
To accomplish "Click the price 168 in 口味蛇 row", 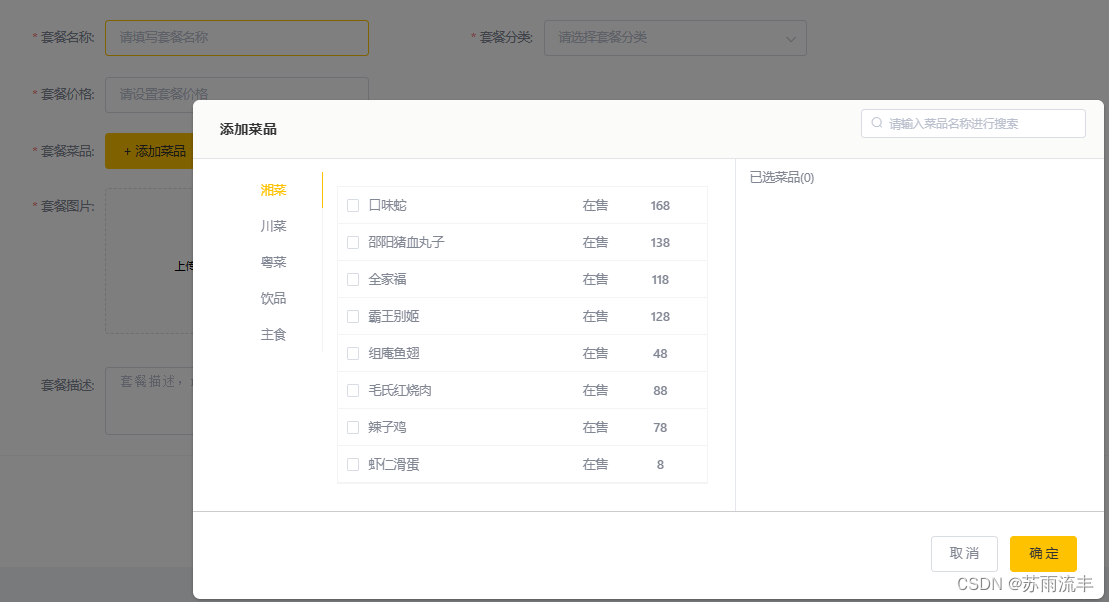I will 660,206.
